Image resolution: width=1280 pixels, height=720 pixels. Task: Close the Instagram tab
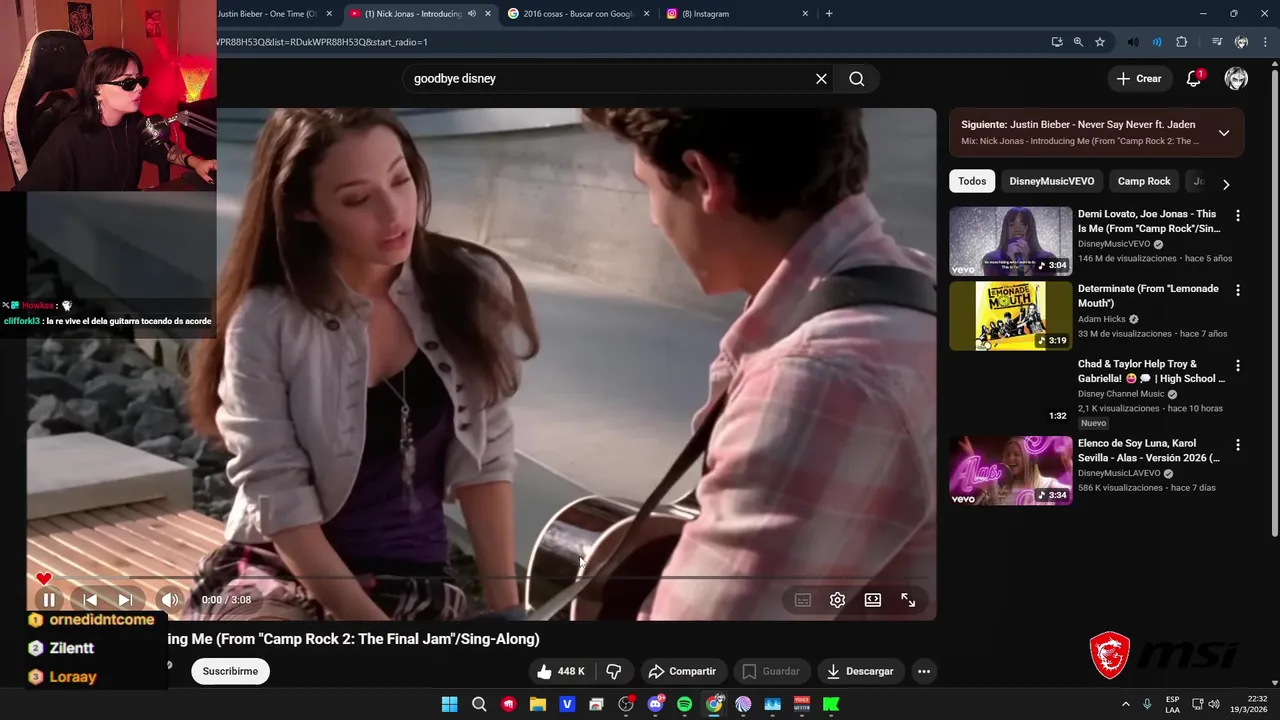pos(805,14)
